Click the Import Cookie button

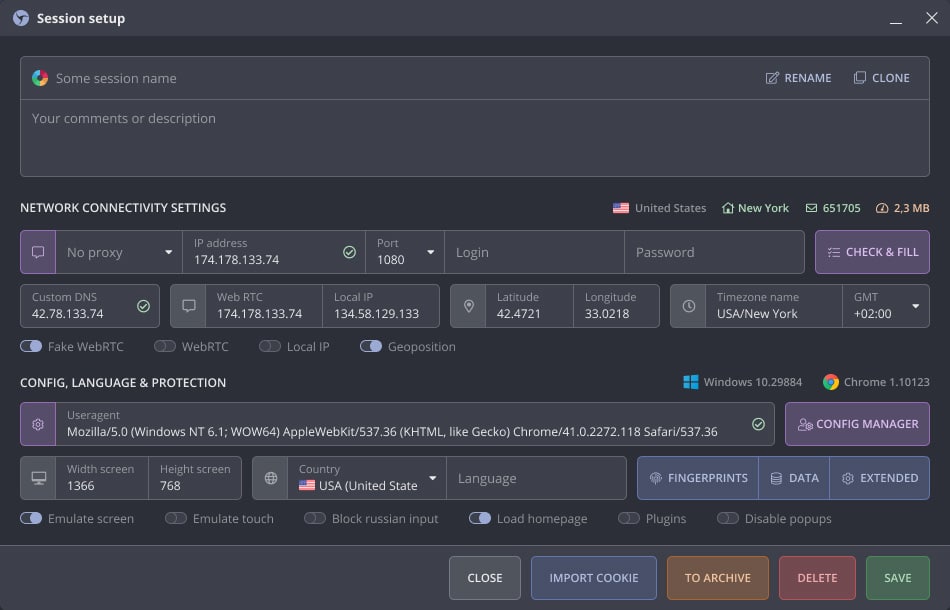pyautogui.click(x=594, y=577)
